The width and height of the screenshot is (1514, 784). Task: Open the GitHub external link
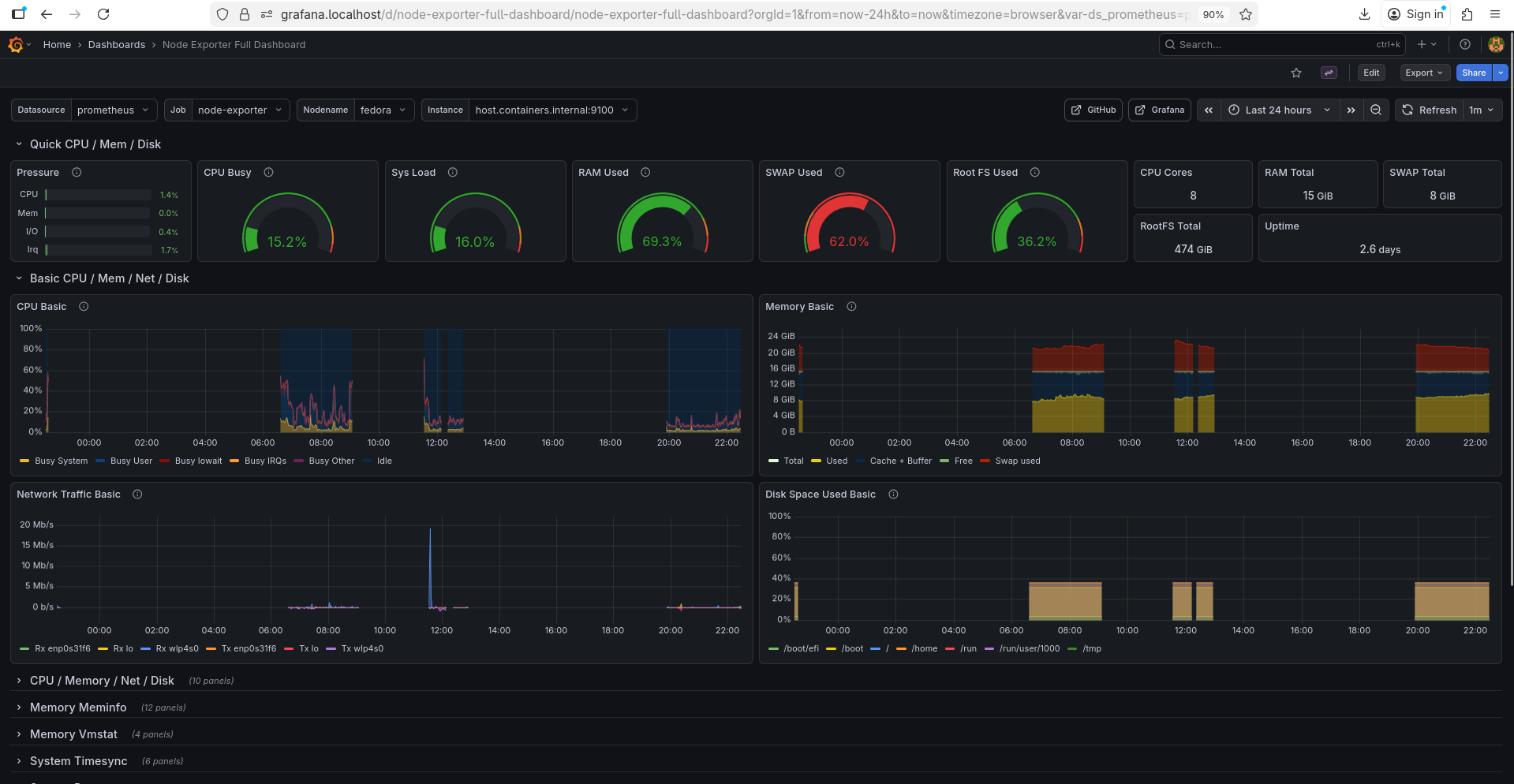click(x=1093, y=110)
